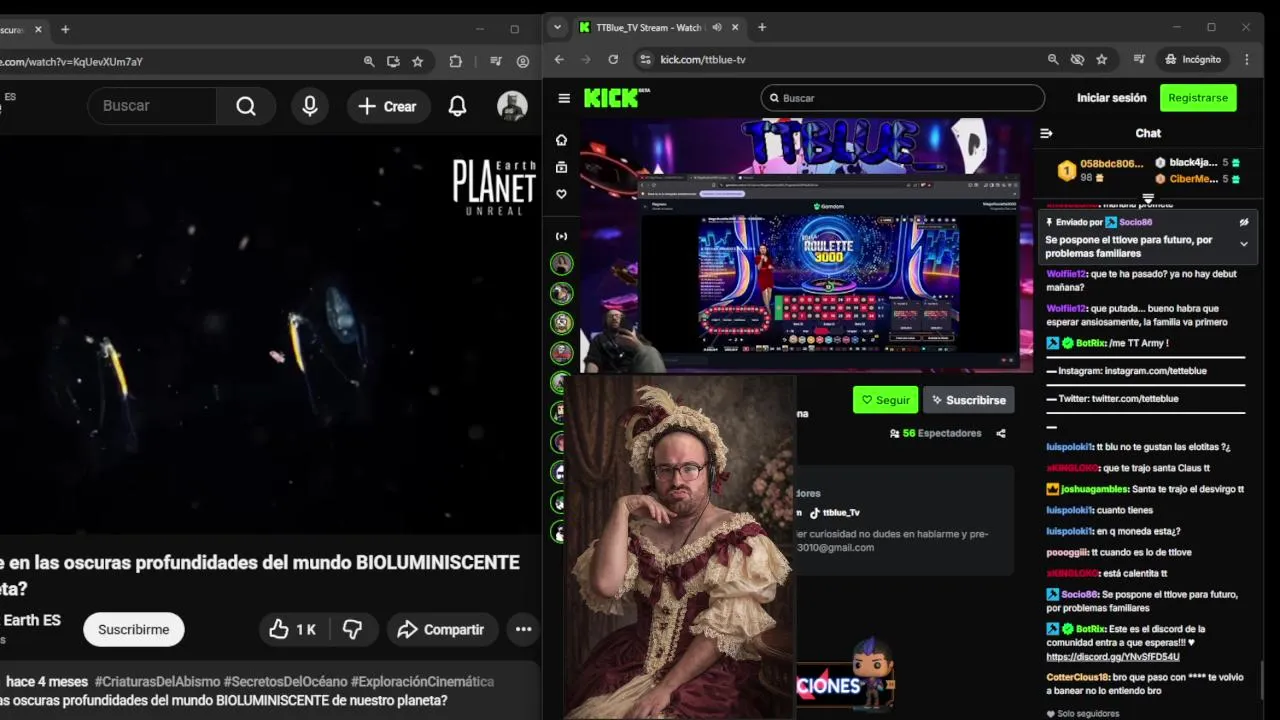Image resolution: width=1280 pixels, height=720 pixels.
Task: Bookmark YouTube page star icon
Action: (417, 62)
